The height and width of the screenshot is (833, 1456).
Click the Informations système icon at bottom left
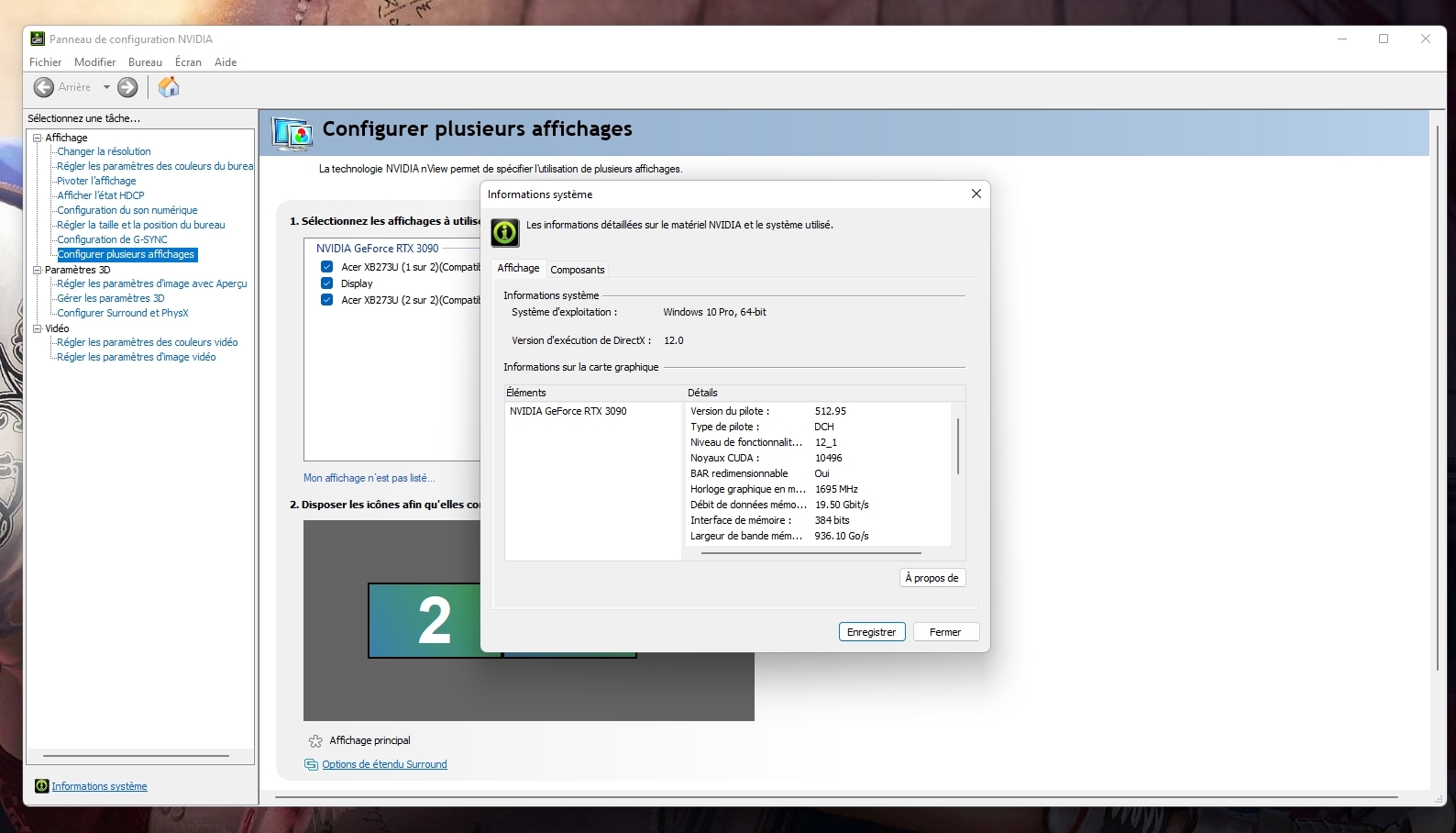tap(41, 786)
